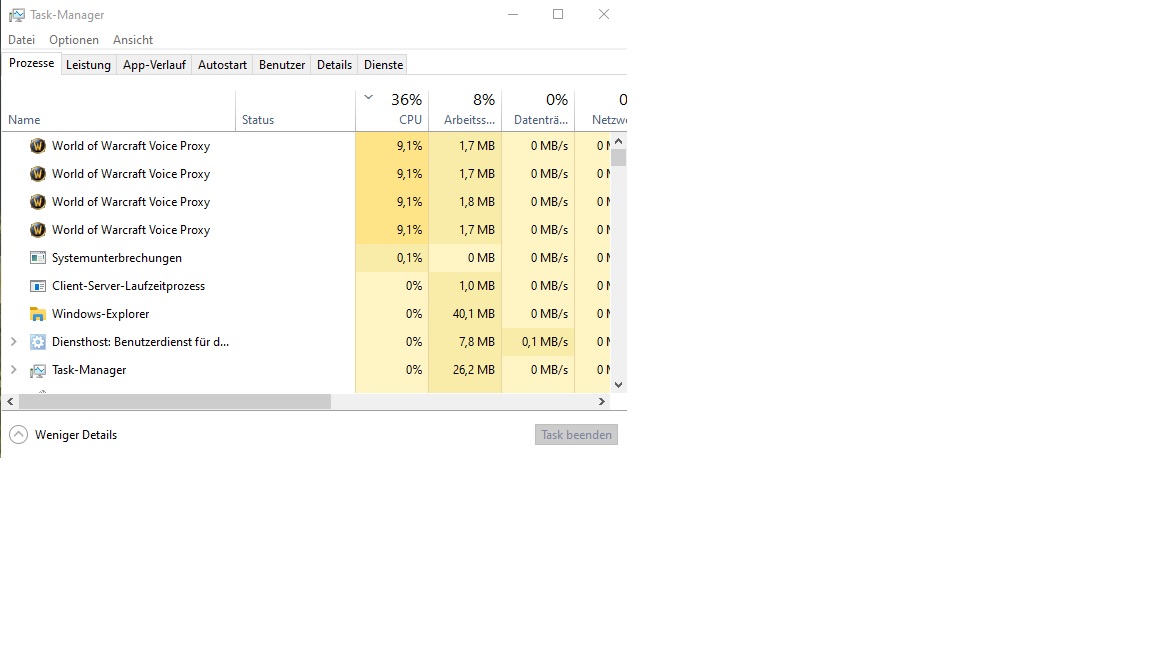Click the Client-Server-Laufzeitprozess icon
This screenshot has height=648, width=1152.
click(37, 286)
